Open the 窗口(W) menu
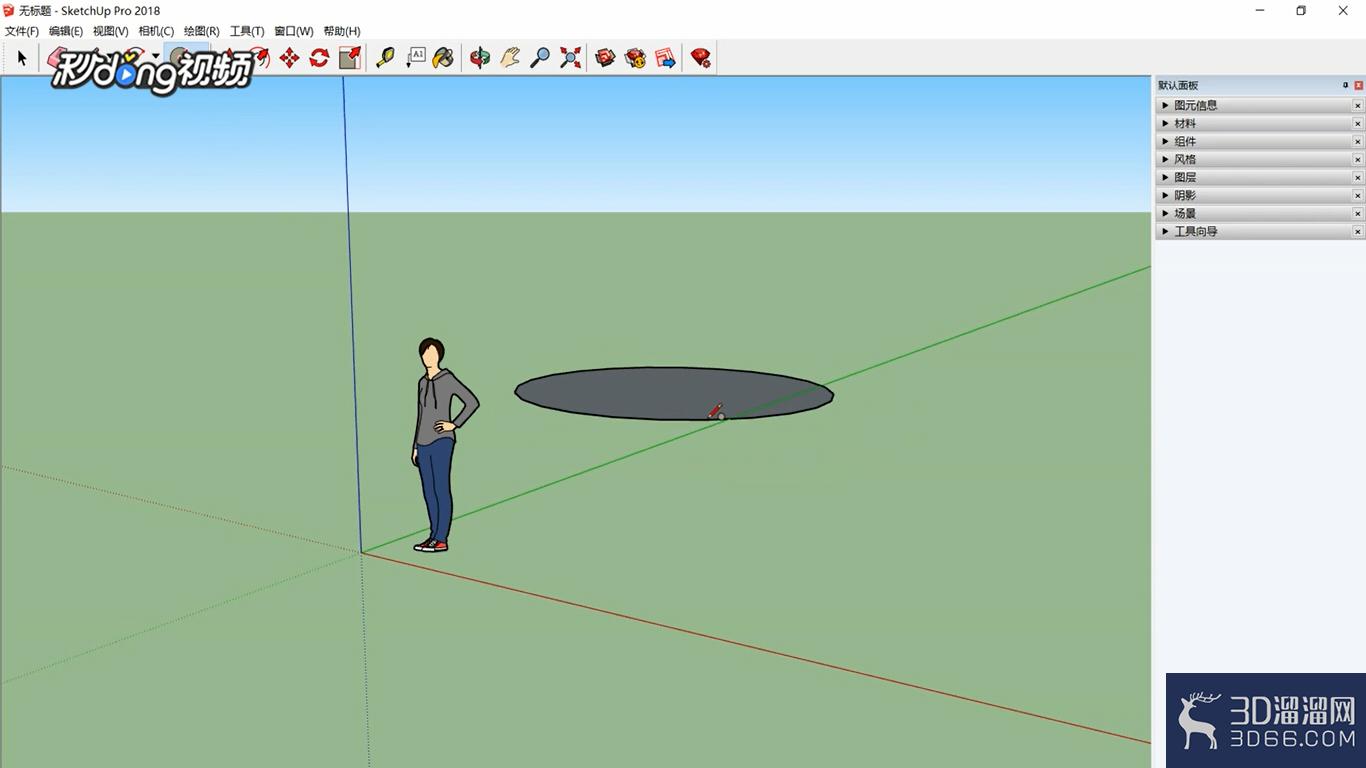 click(294, 31)
